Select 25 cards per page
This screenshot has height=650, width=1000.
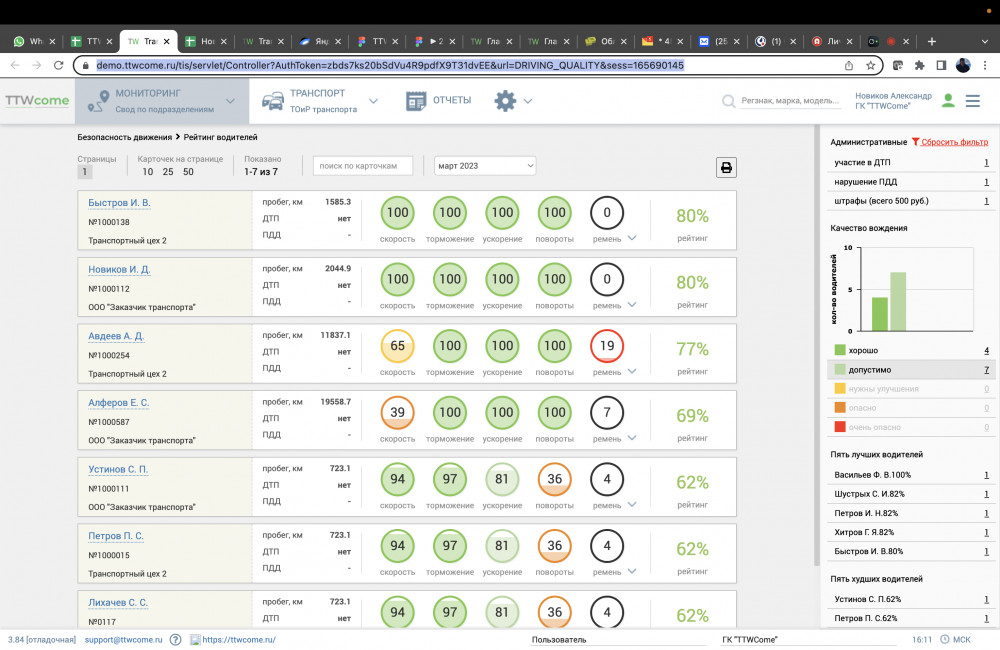tap(167, 172)
